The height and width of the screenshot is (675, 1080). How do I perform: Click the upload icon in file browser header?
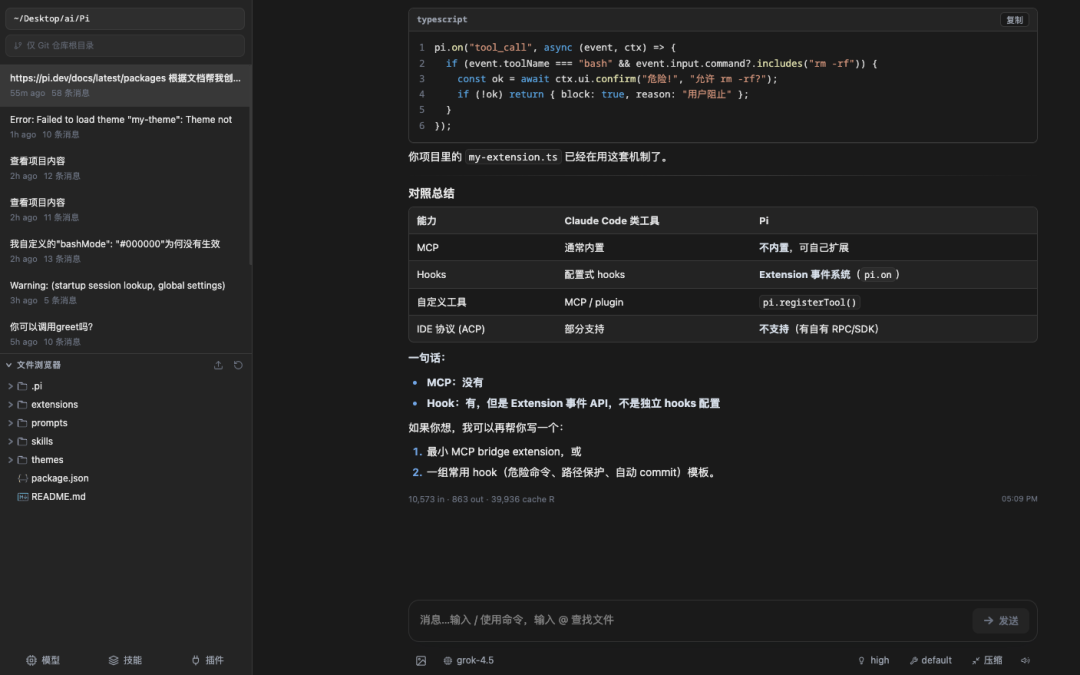[218, 365]
